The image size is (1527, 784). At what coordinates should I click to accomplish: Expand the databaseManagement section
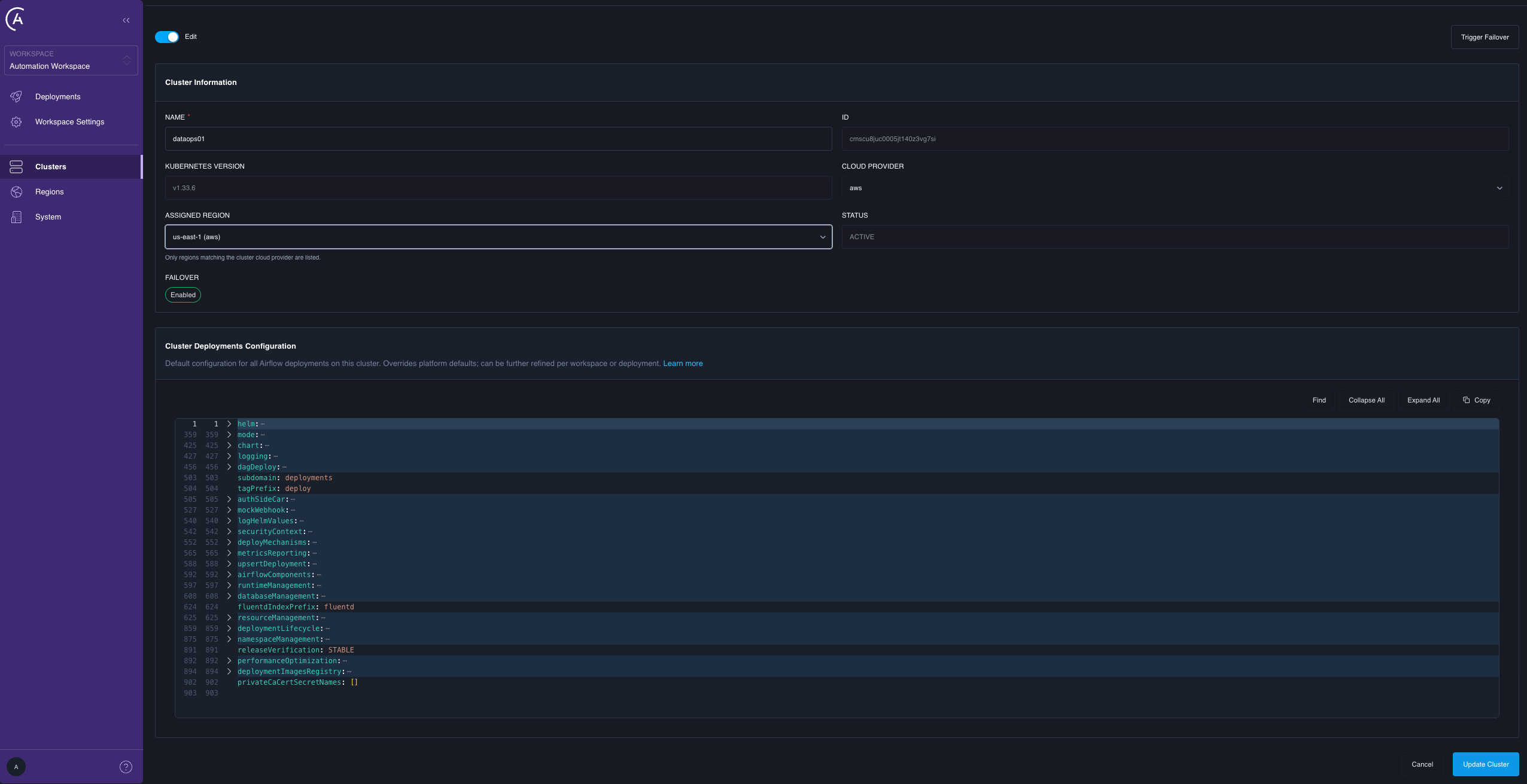[229, 596]
